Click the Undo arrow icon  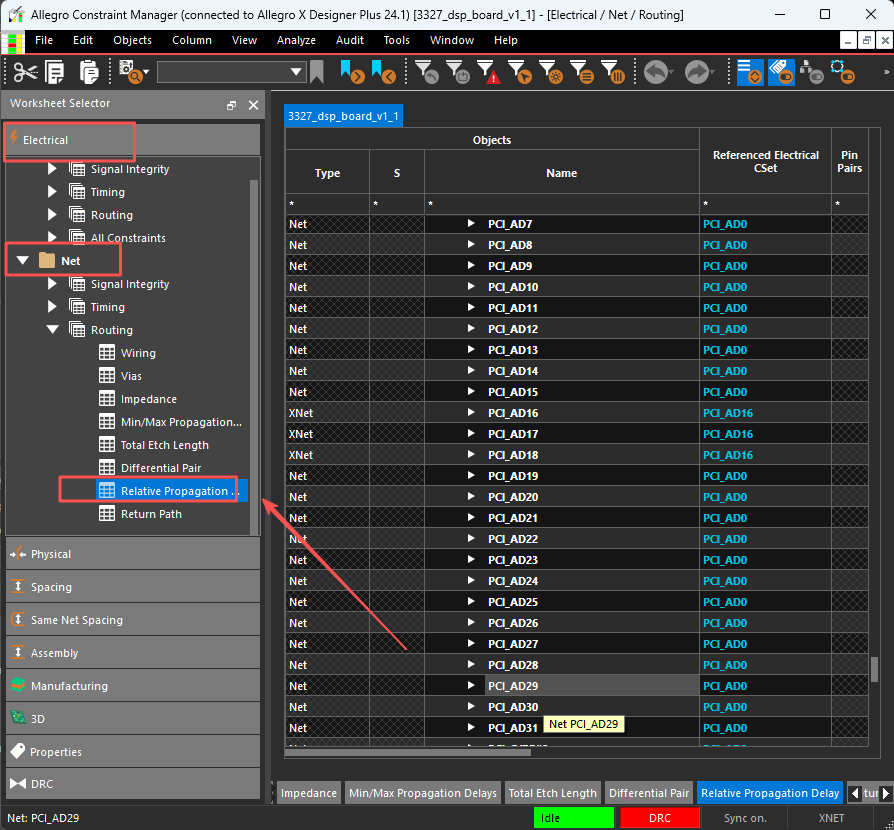[x=656, y=72]
